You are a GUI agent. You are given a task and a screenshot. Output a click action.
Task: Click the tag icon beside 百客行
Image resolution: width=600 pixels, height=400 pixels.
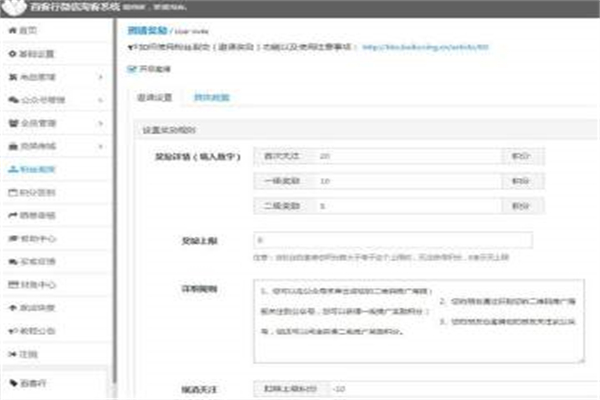[13, 383]
